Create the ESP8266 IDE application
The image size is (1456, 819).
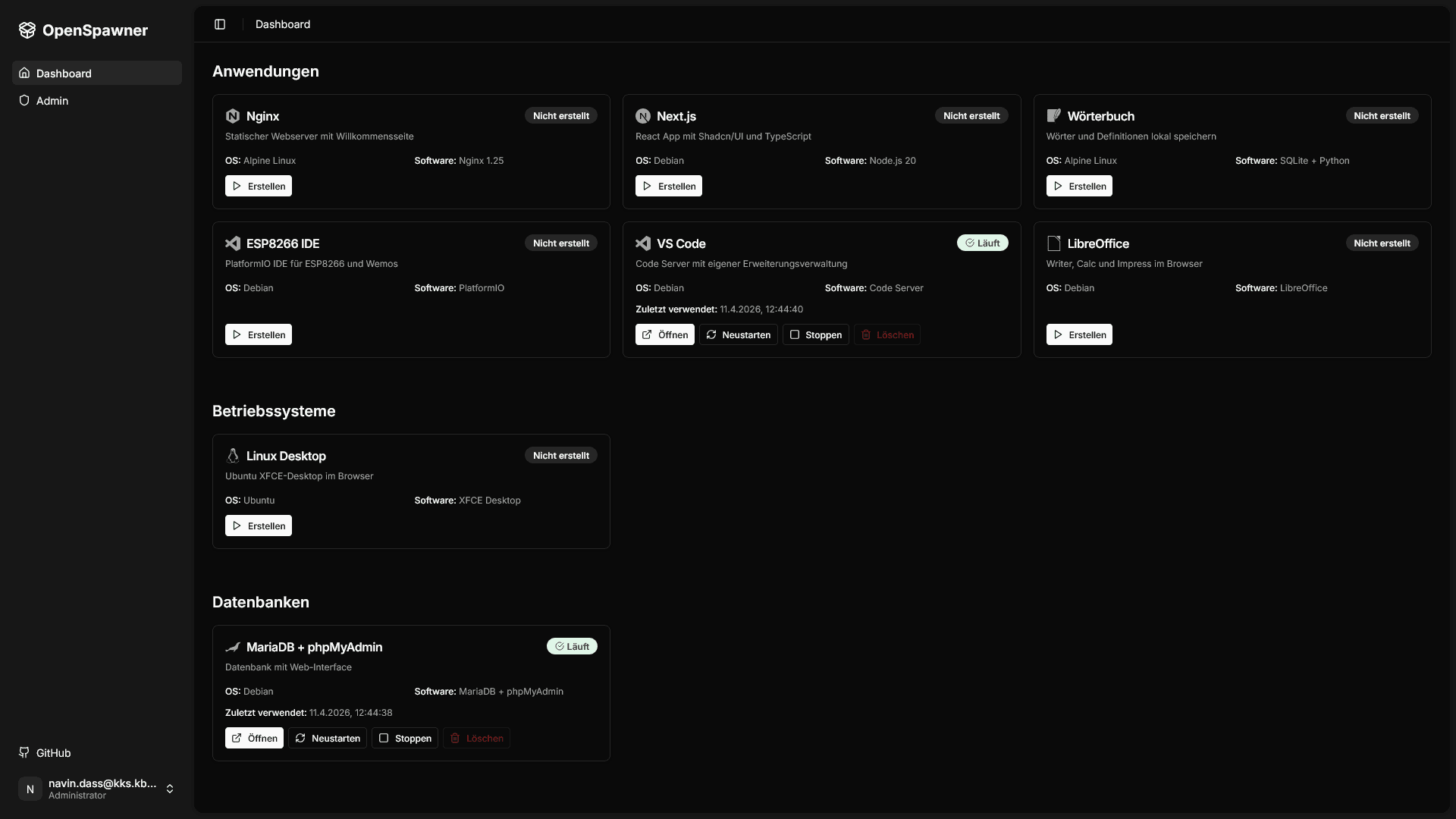[x=259, y=334]
